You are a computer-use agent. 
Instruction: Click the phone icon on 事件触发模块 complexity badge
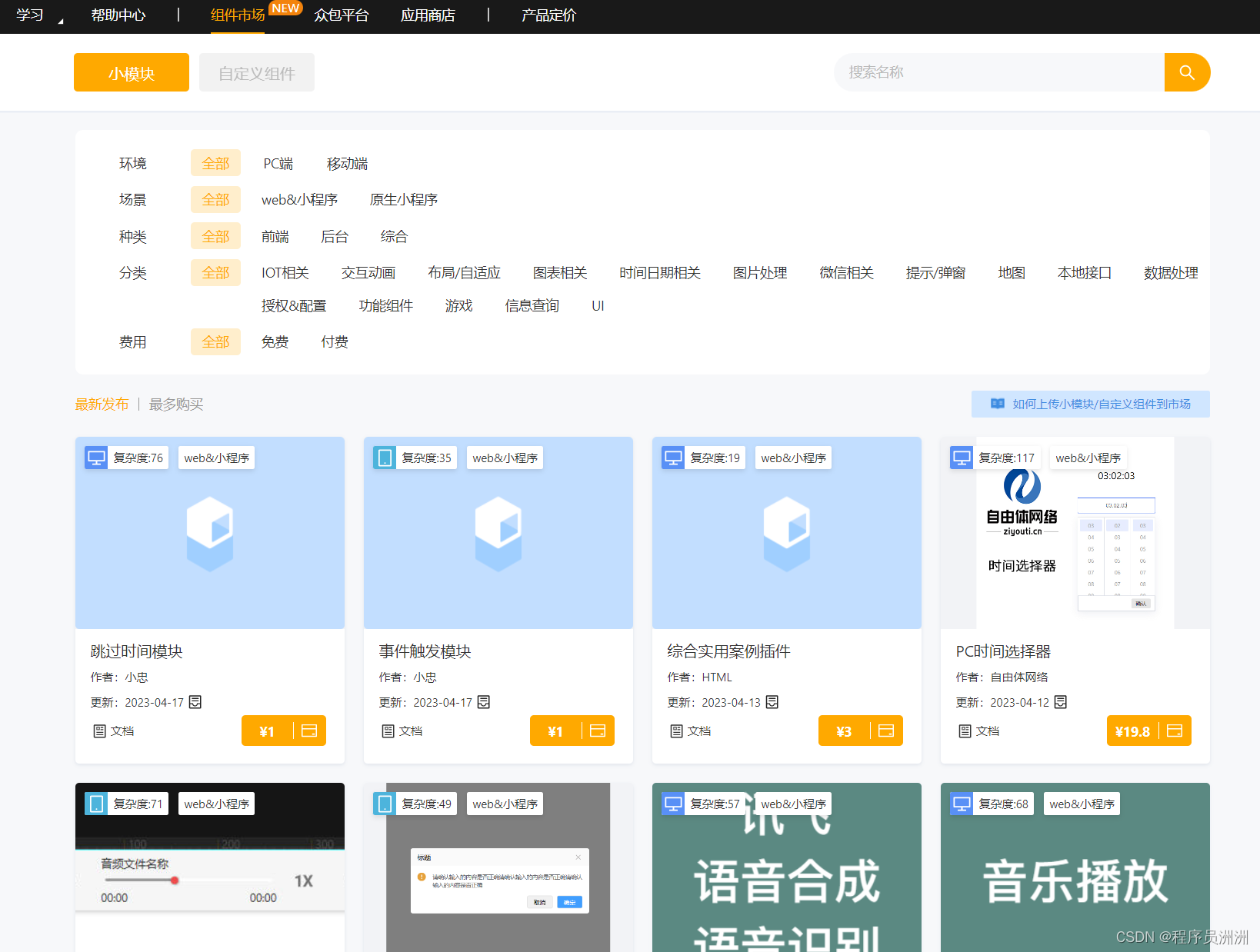click(384, 457)
